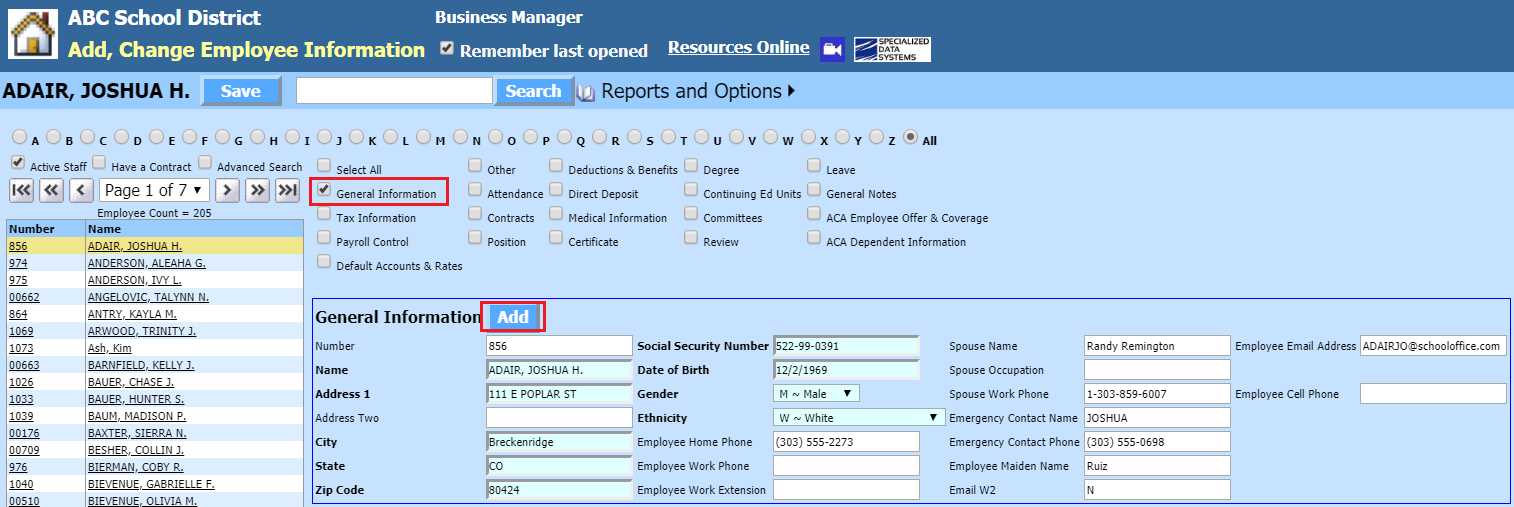Go to first page of employees
The height and width of the screenshot is (507, 1514).
(x=21, y=190)
